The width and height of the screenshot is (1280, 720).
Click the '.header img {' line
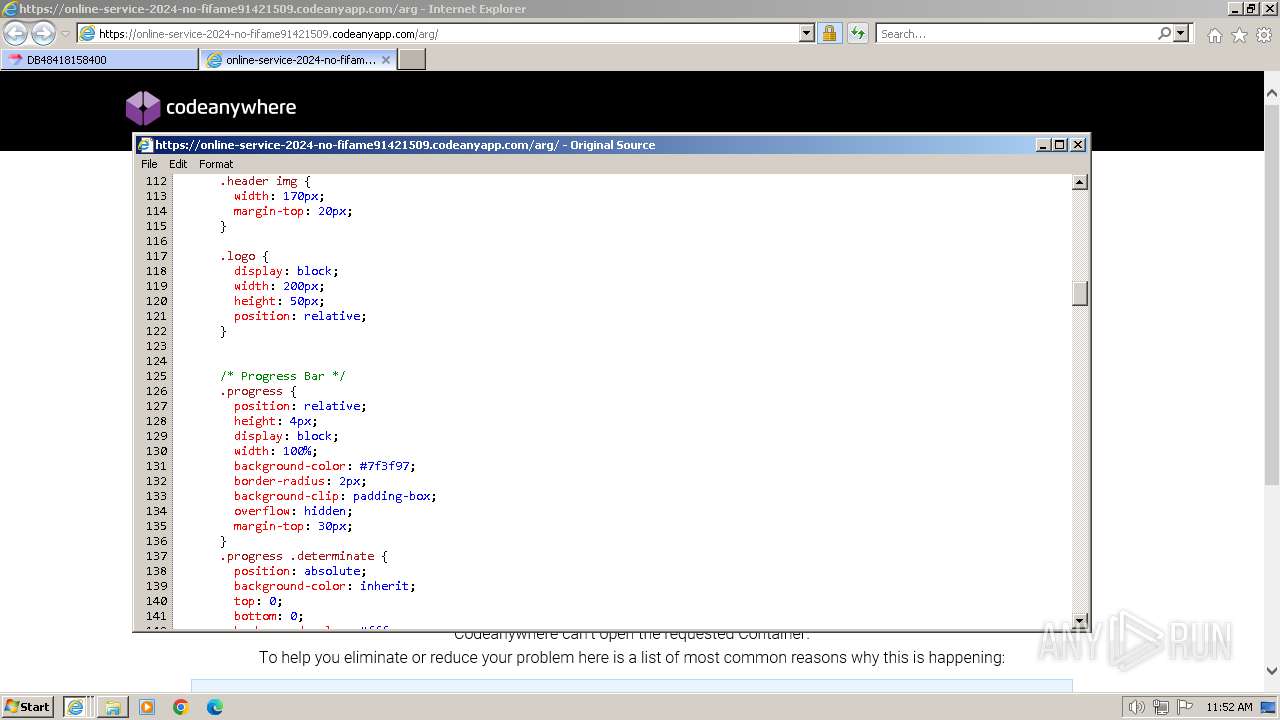(x=265, y=181)
